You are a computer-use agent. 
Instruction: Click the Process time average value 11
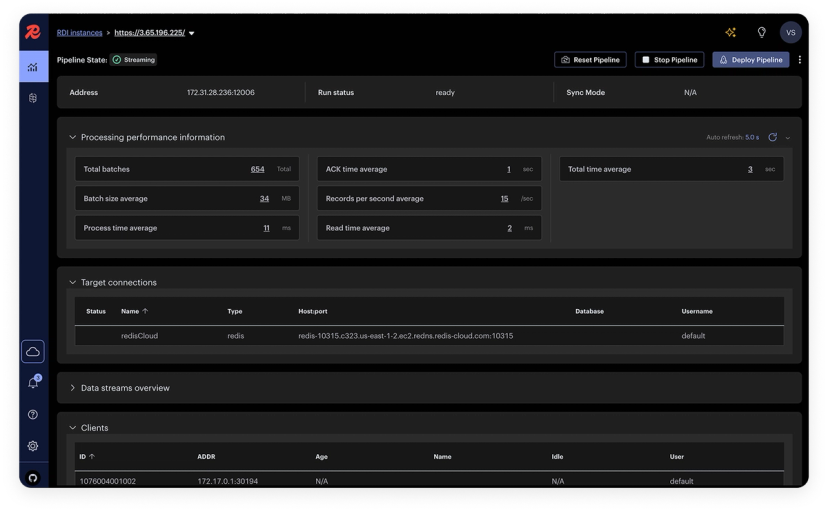click(x=267, y=229)
